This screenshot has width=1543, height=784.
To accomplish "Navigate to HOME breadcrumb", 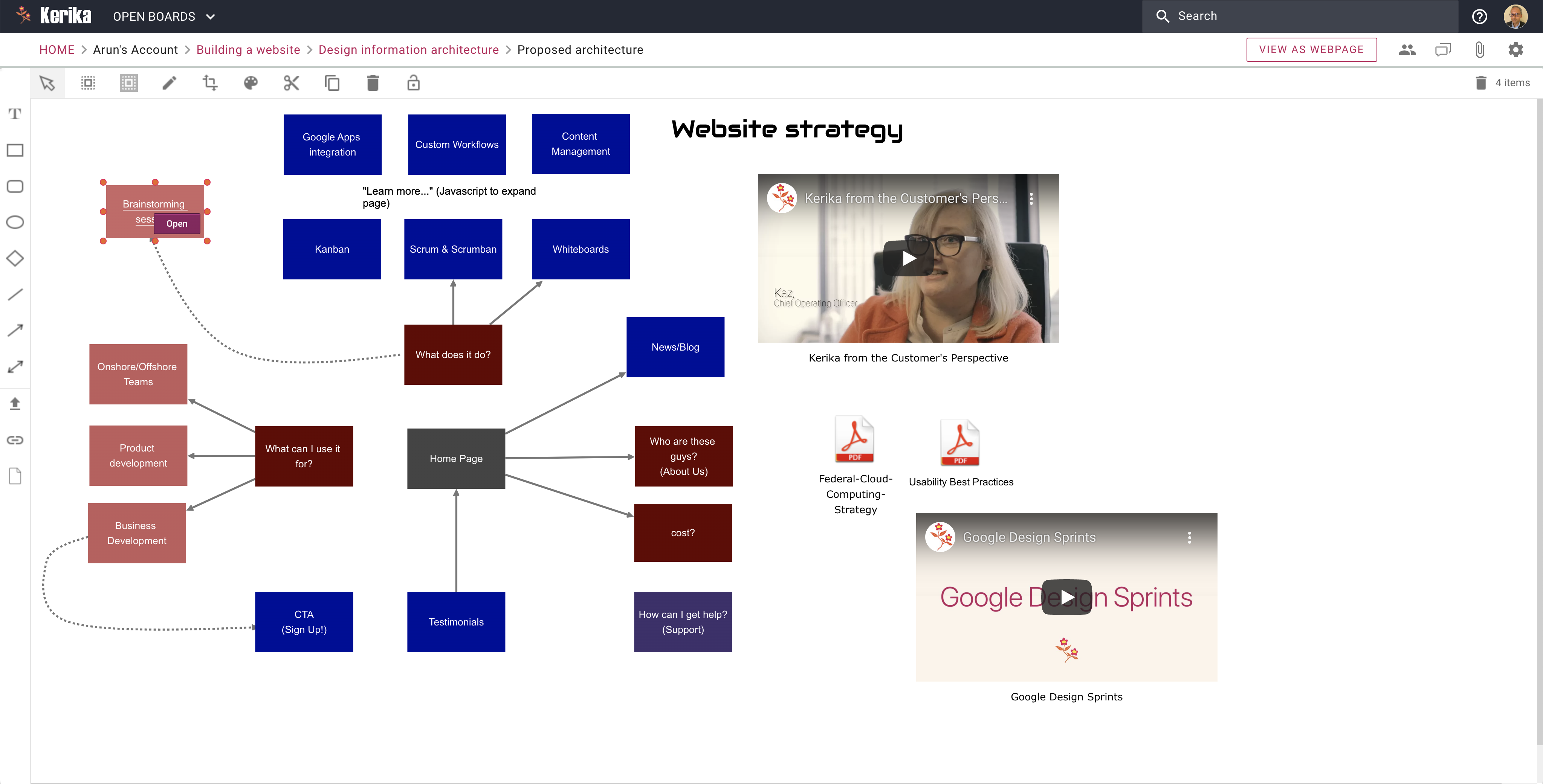I will (x=57, y=50).
